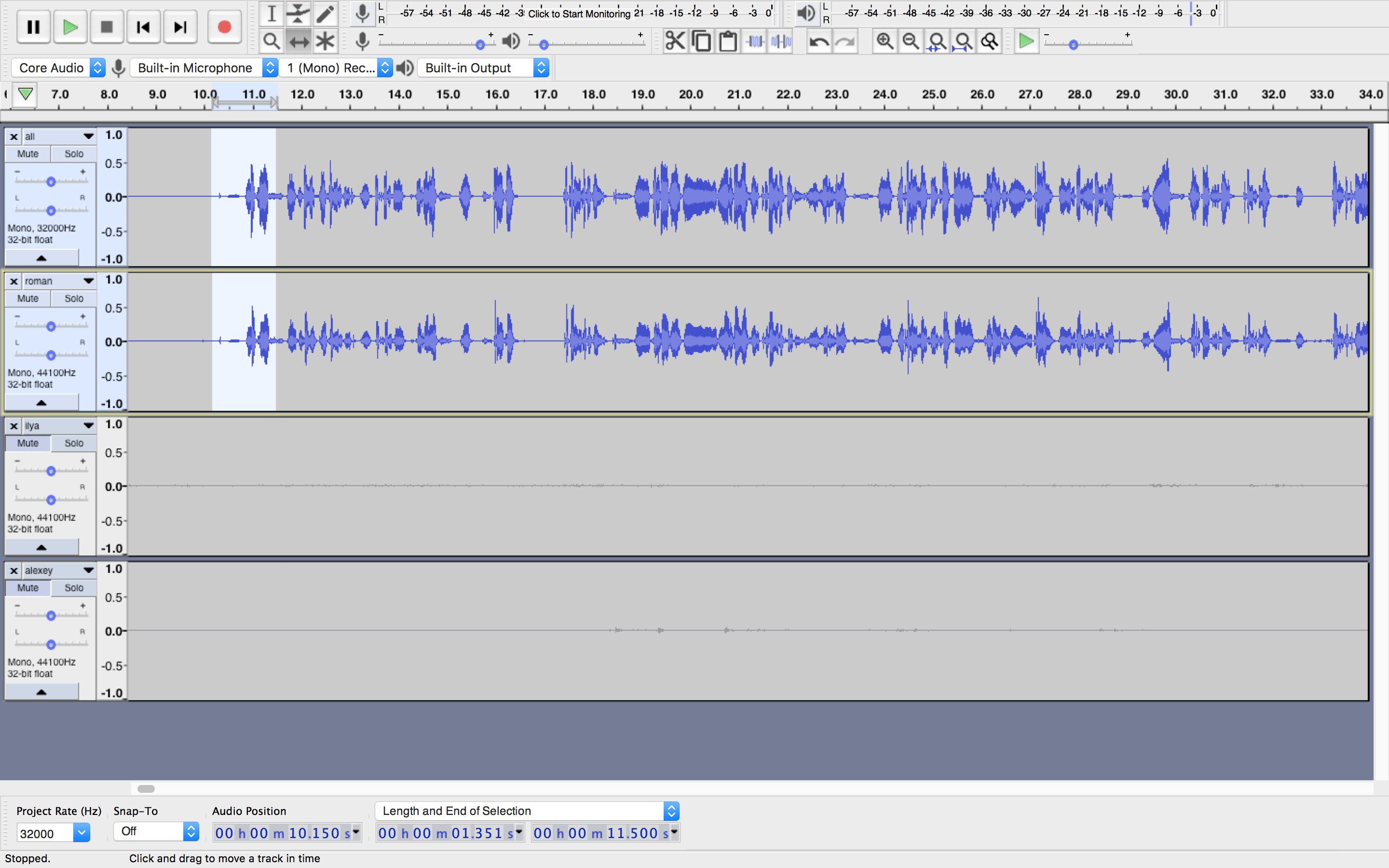Screen dimensions: 1389x868
Task: Click the Undo arrow icon
Action: tap(818, 41)
